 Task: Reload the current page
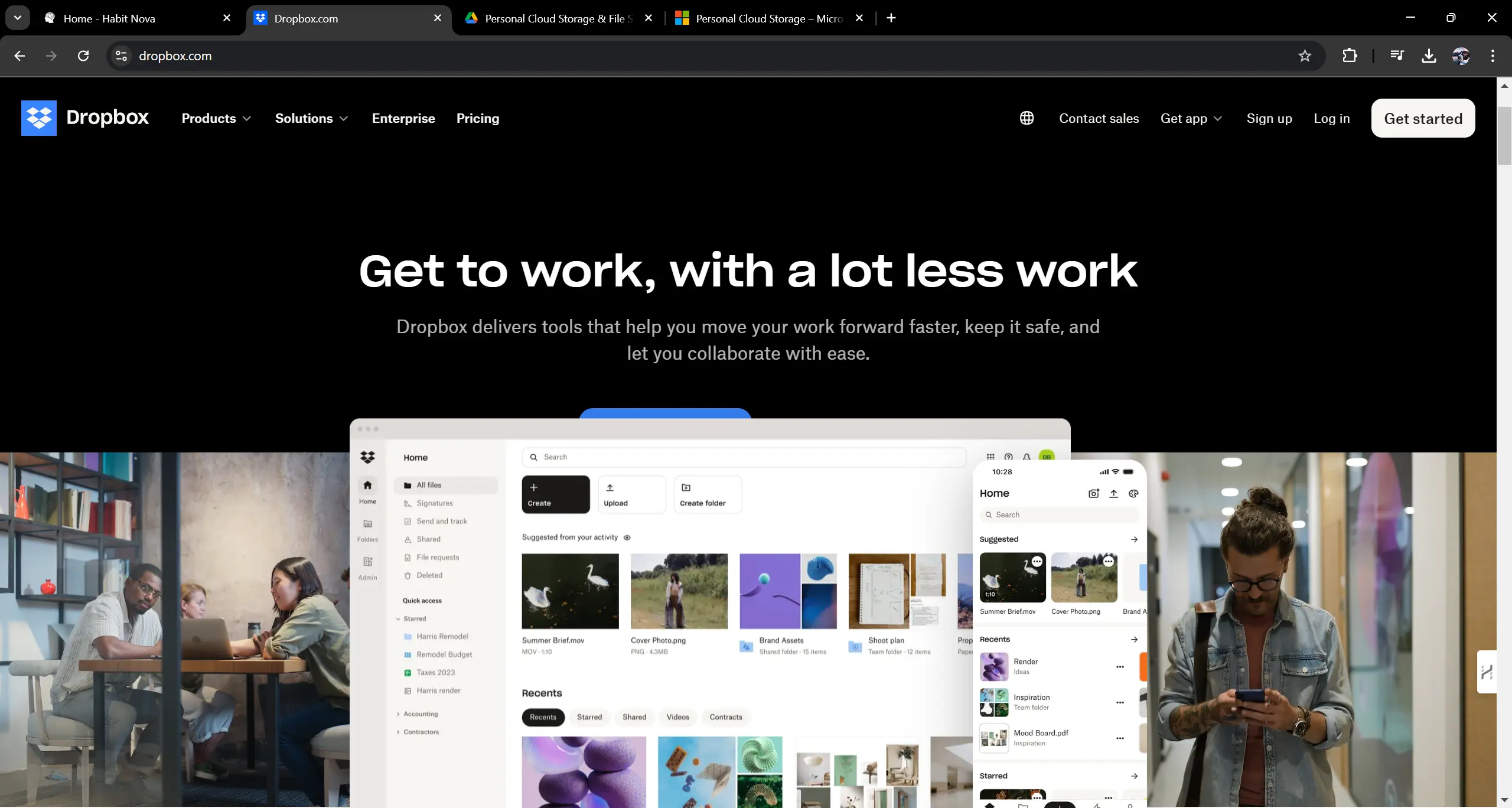(x=83, y=56)
